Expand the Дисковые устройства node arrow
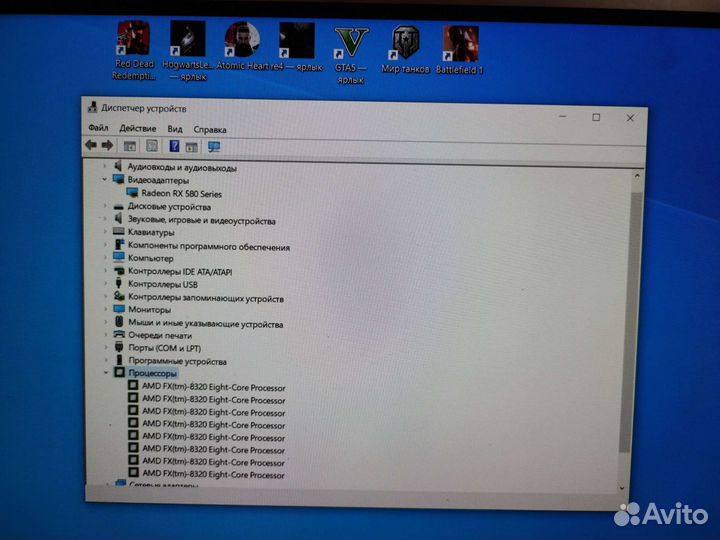Image resolution: width=720 pixels, height=540 pixels. pos(105,206)
